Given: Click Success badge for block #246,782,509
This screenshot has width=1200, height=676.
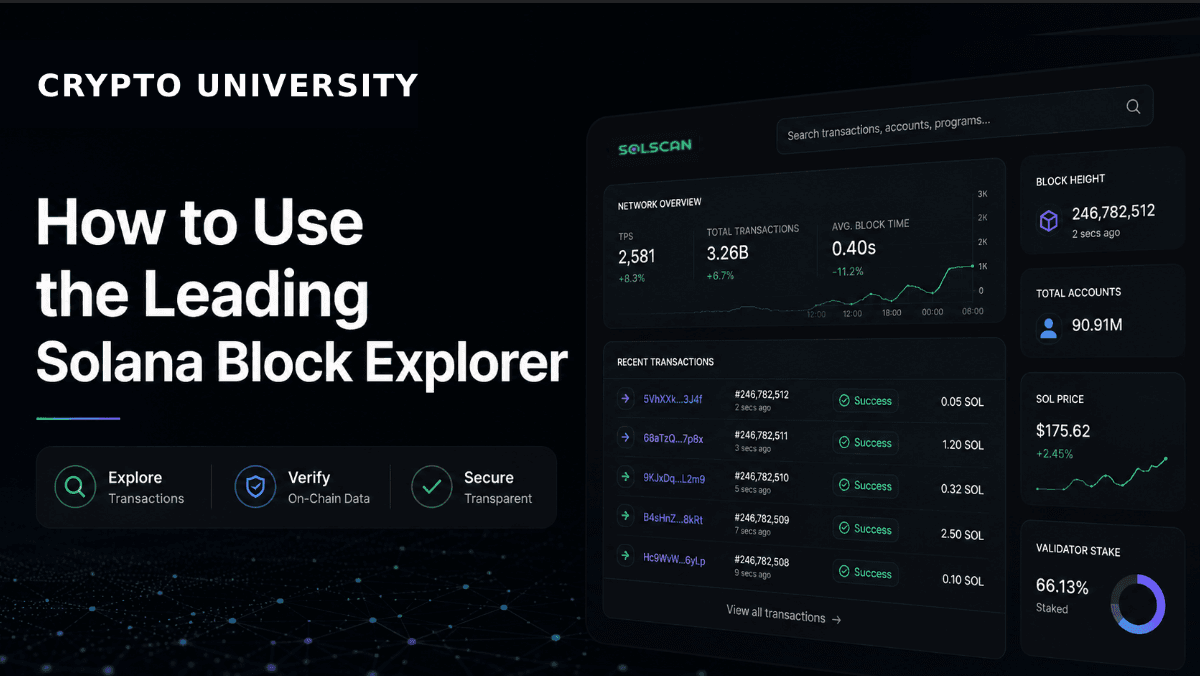Looking at the screenshot, I should 865,530.
